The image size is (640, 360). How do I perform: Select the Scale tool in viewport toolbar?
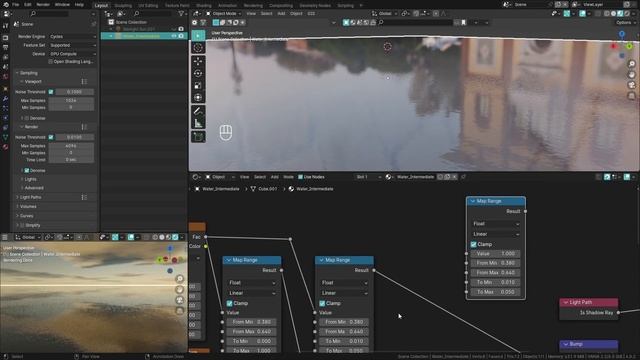[x=198, y=85]
